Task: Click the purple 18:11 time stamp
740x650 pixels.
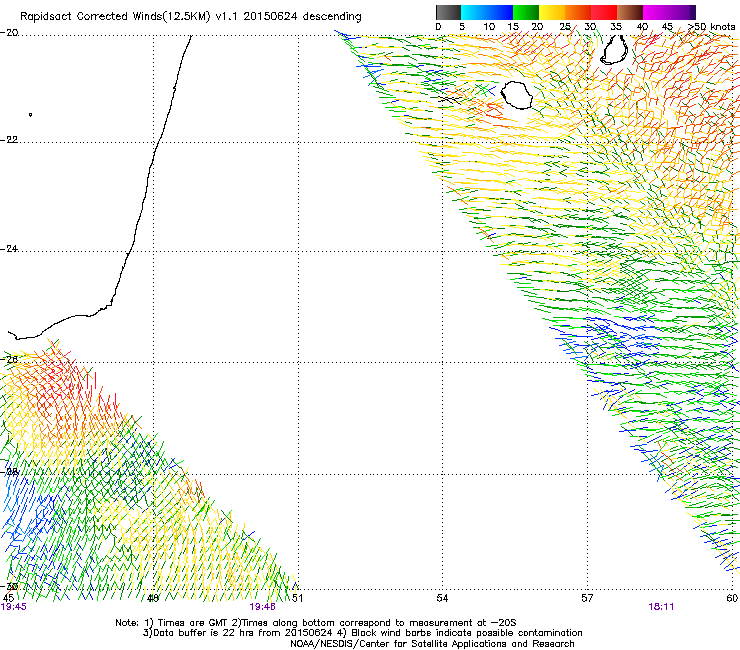Action: (x=661, y=607)
